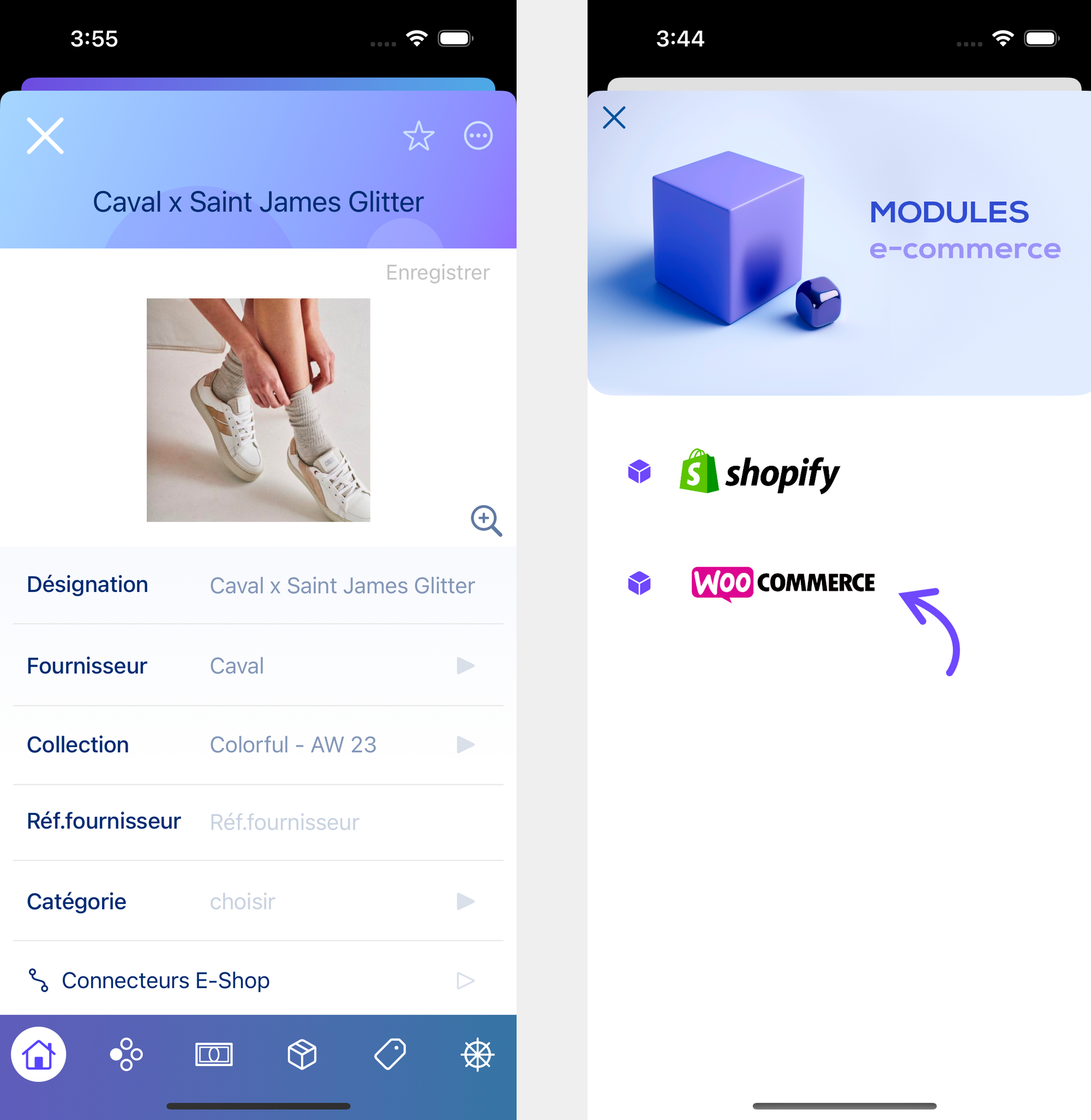Close the product sheet with X button

tap(45, 134)
